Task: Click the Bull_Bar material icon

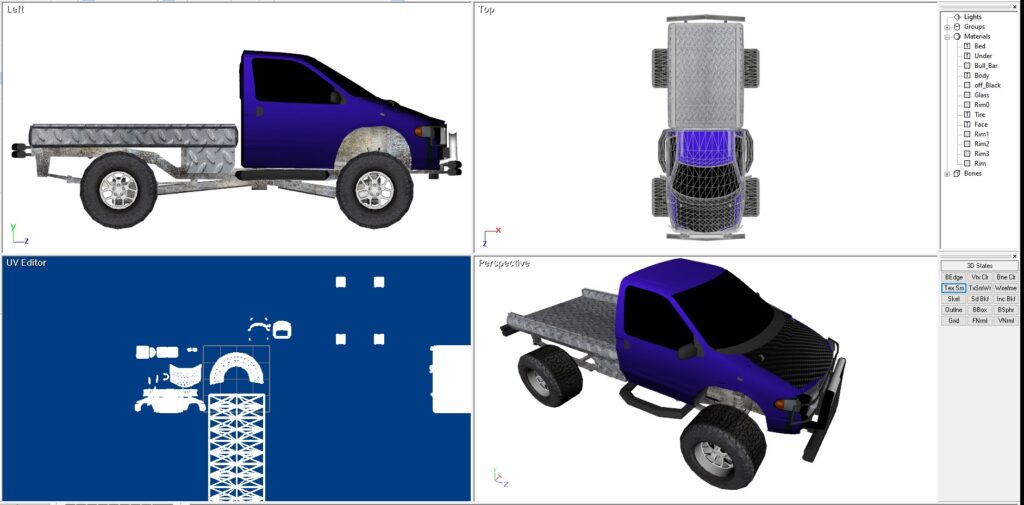Action: (x=967, y=66)
